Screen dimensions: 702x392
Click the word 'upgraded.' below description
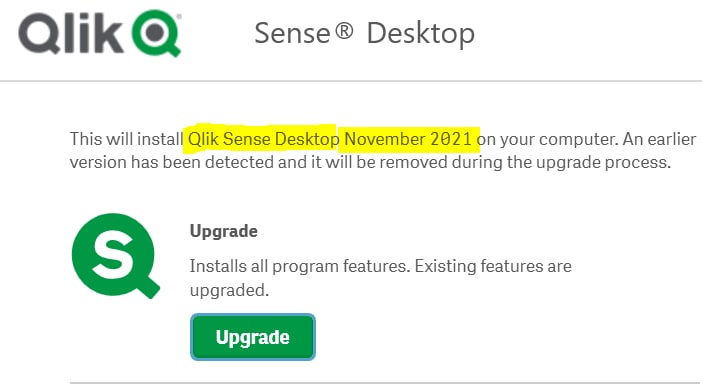click(x=229, y=291)
